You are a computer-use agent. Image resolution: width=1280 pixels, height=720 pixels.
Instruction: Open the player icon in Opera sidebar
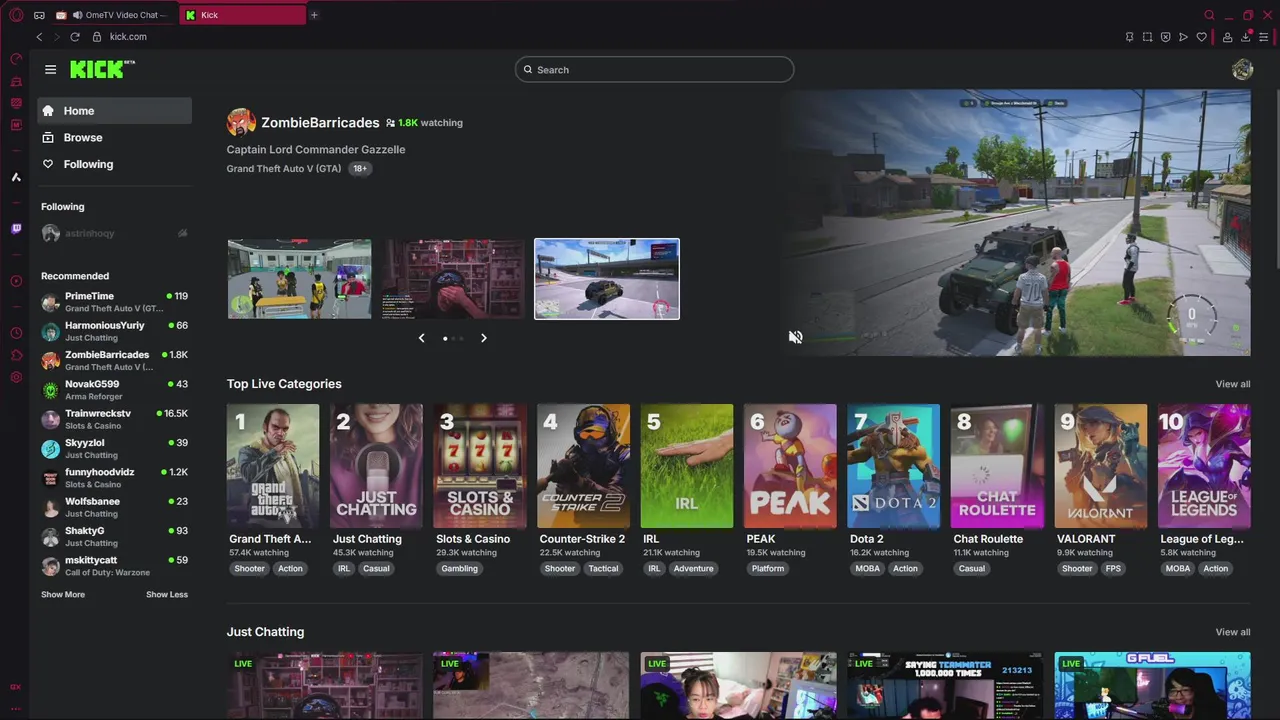(x=16, y=281)
